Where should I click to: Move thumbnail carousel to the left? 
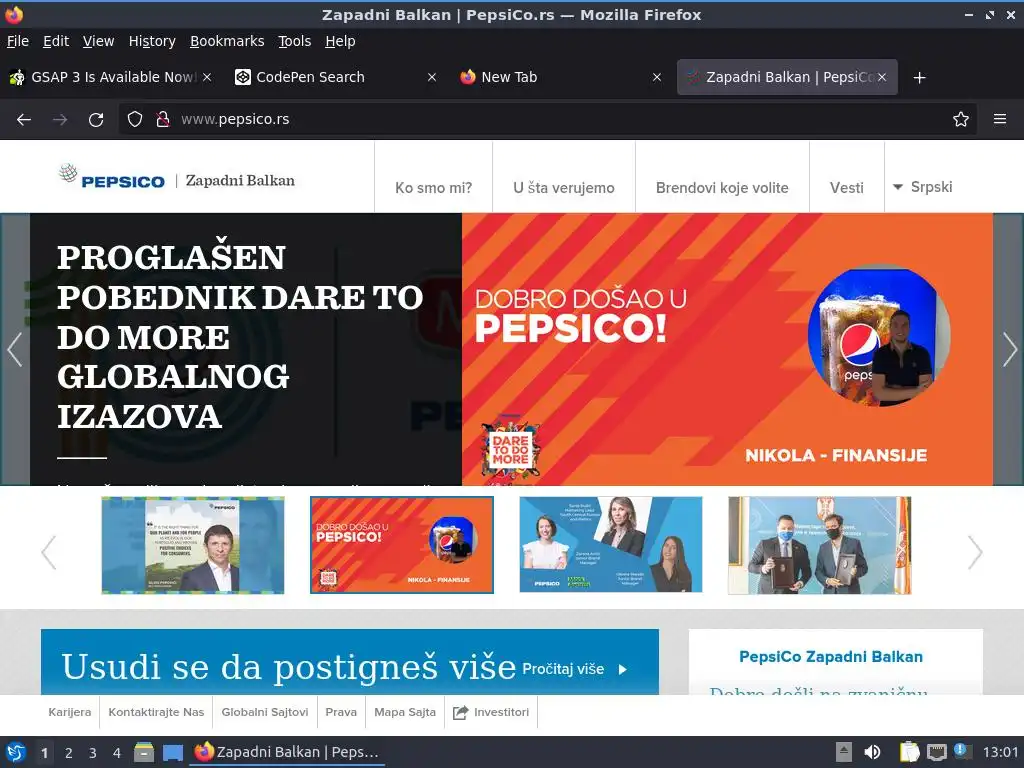[49, 552]
